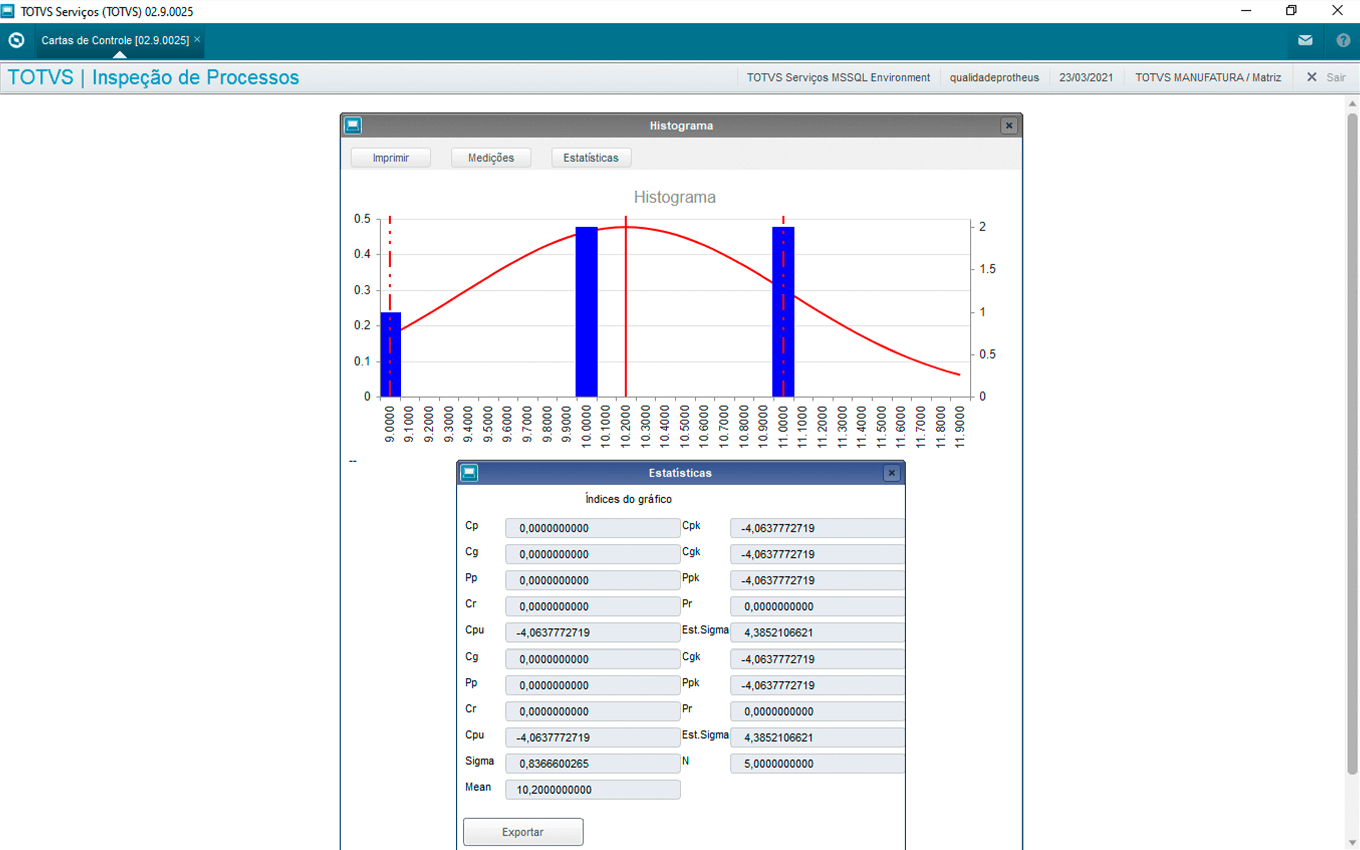
Task: Click the Mean value field
Action: click(x=593, y=790)
